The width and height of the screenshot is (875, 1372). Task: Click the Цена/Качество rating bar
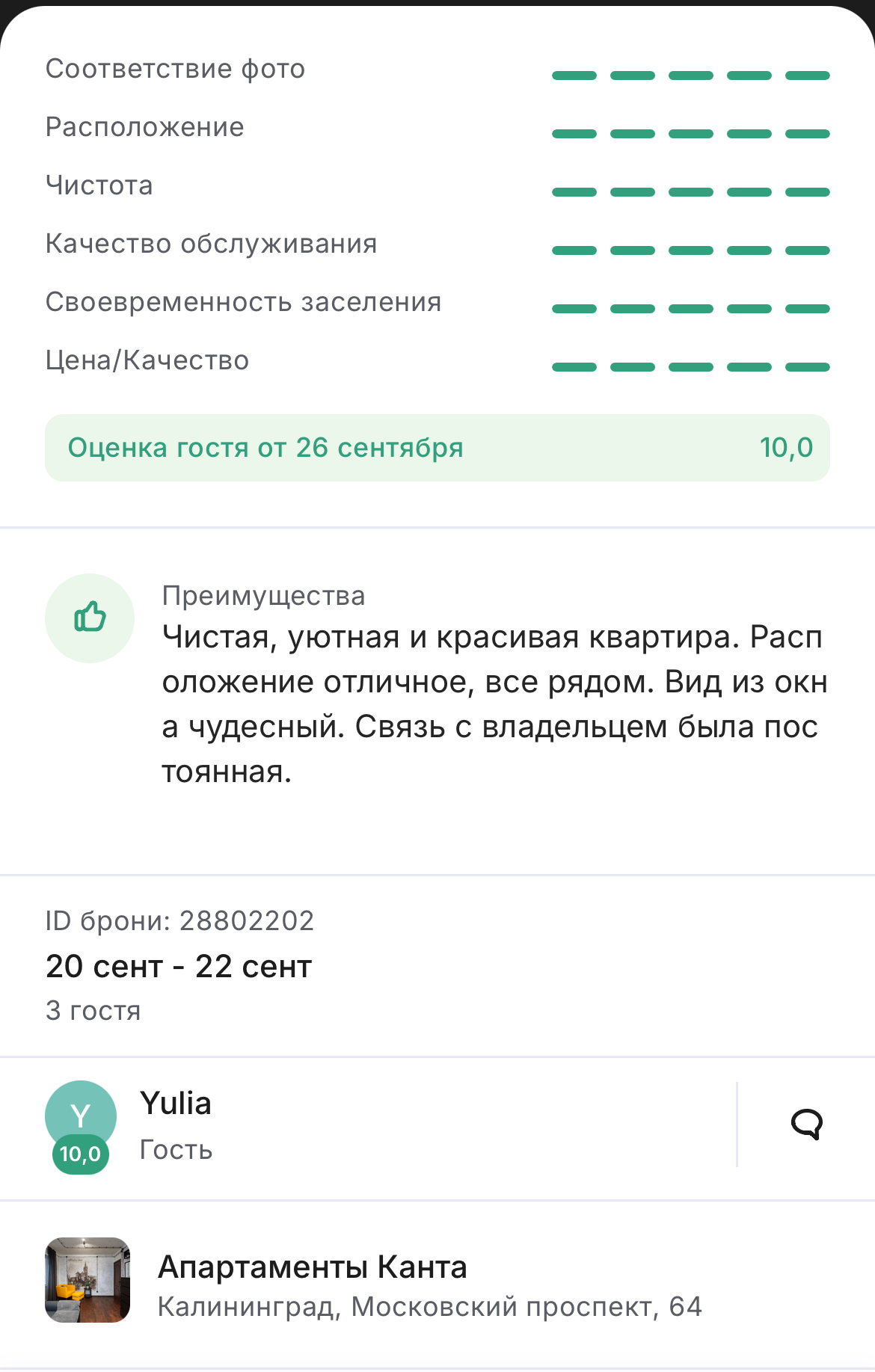coord(691,367)
